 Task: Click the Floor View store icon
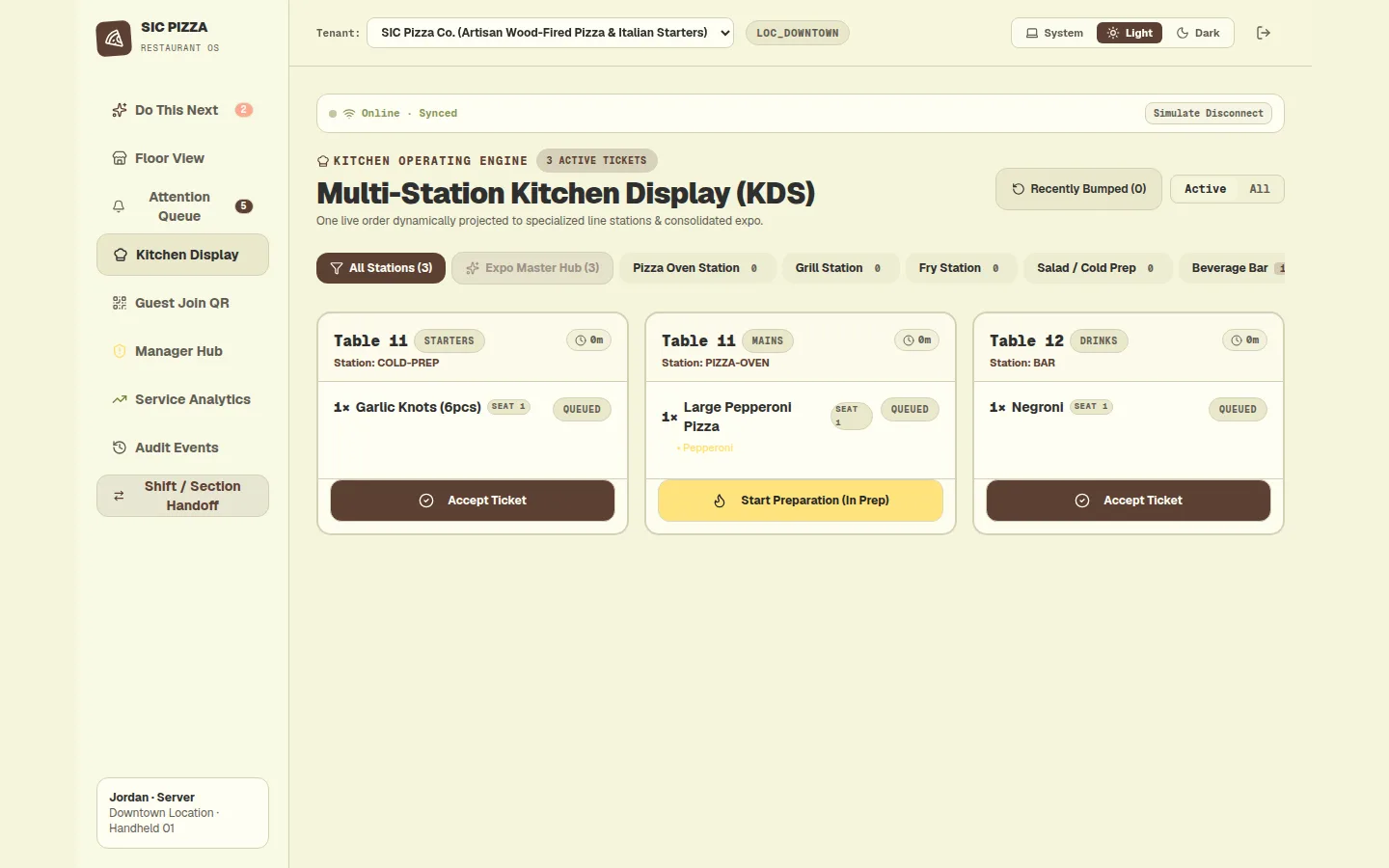pos(120,158)
